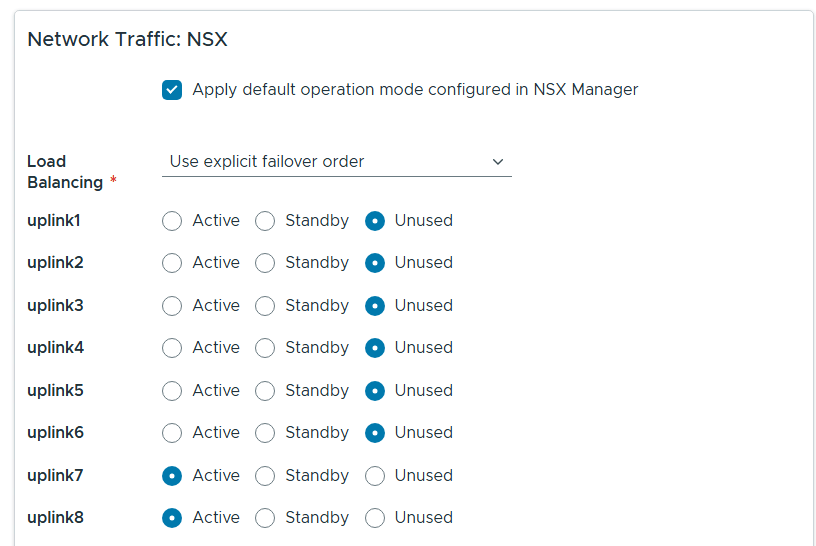The image size is (816, 546).
Task: Mark uplink4 as Active
Action: pyautogui.click(x=172, y=348)
